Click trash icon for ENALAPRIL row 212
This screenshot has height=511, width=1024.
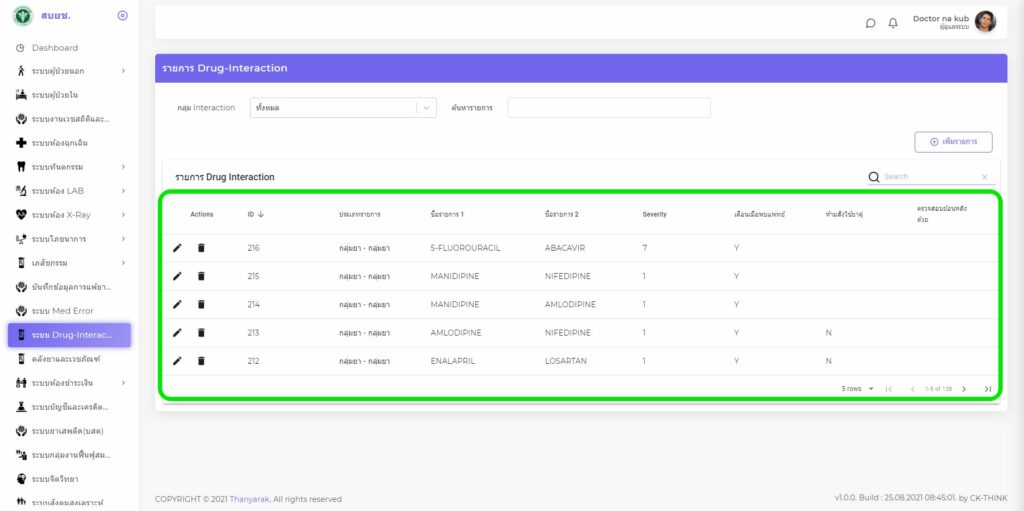click(x=200, y=361)
